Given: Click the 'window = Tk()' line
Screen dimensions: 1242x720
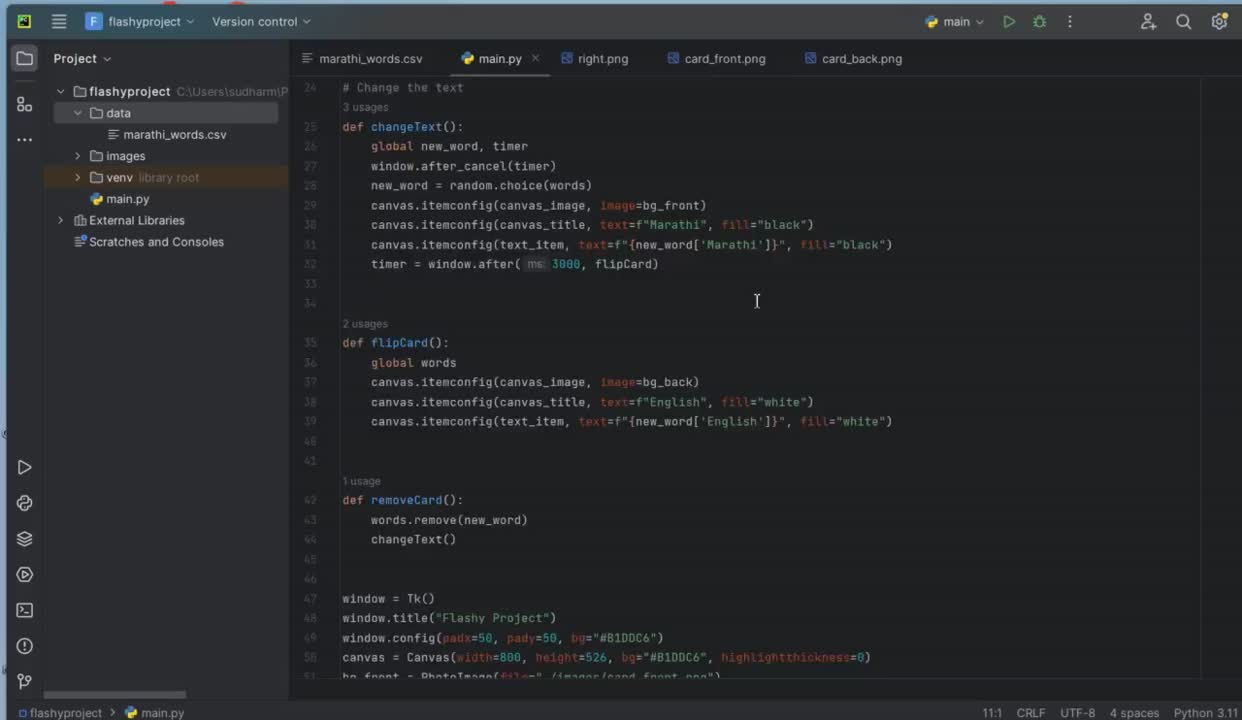Looking at the screenshot, I should point(388,599).
